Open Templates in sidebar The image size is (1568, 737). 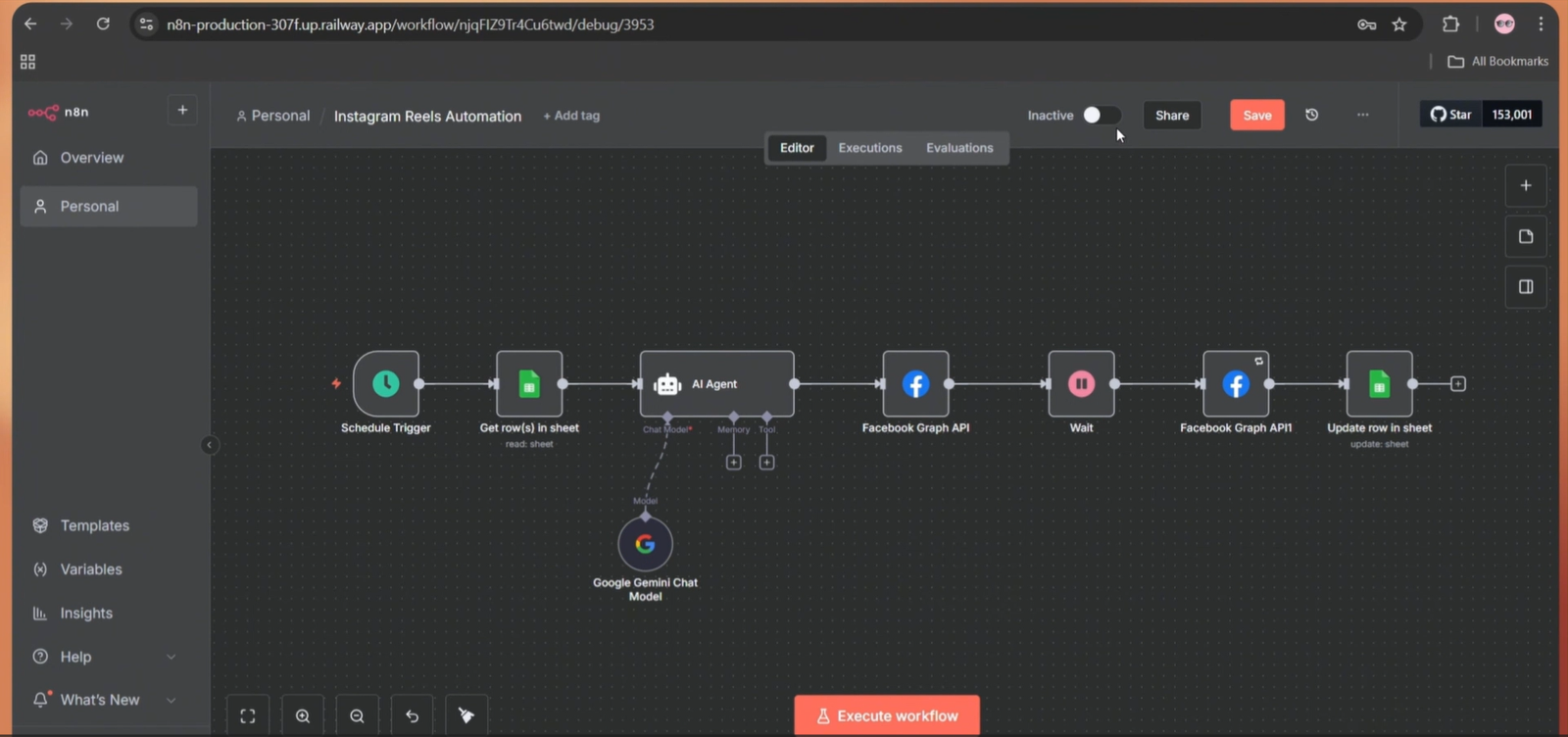tap(108, 525)
